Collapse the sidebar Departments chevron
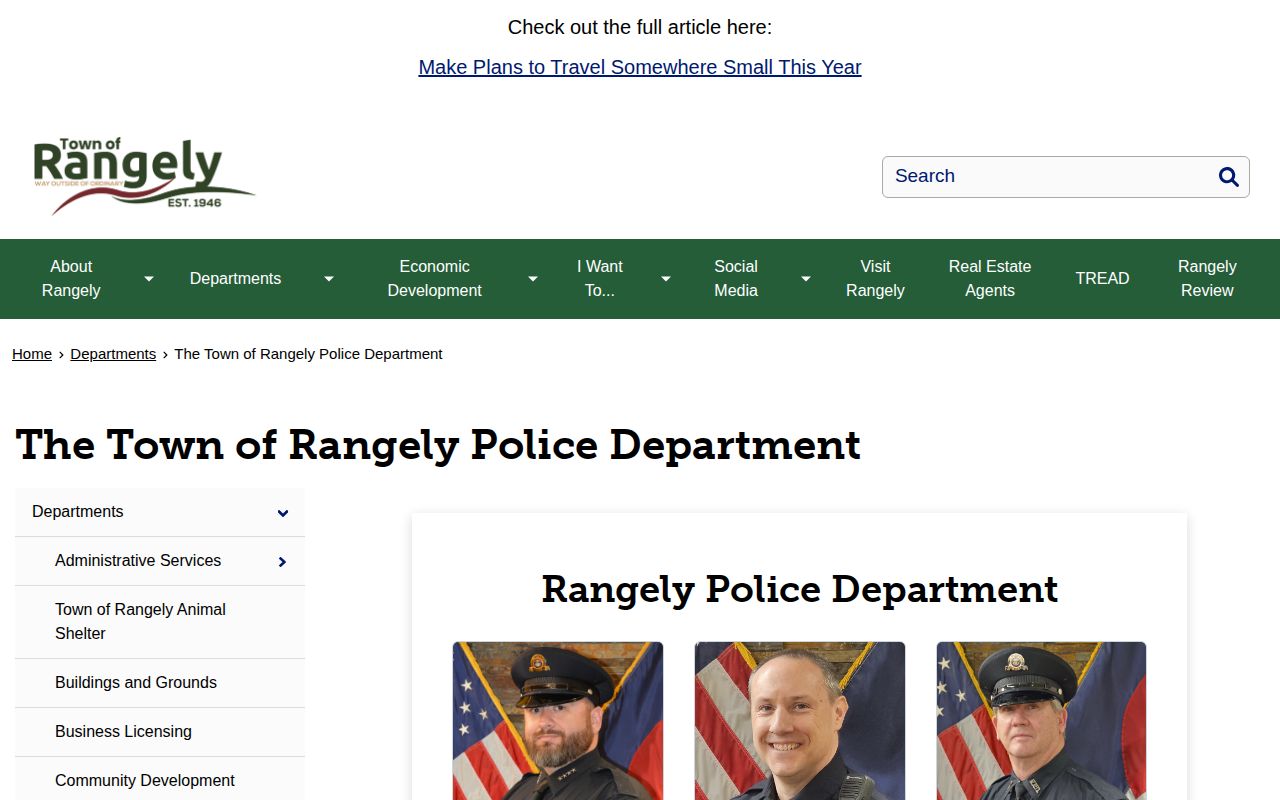 [x=283, y=513]
